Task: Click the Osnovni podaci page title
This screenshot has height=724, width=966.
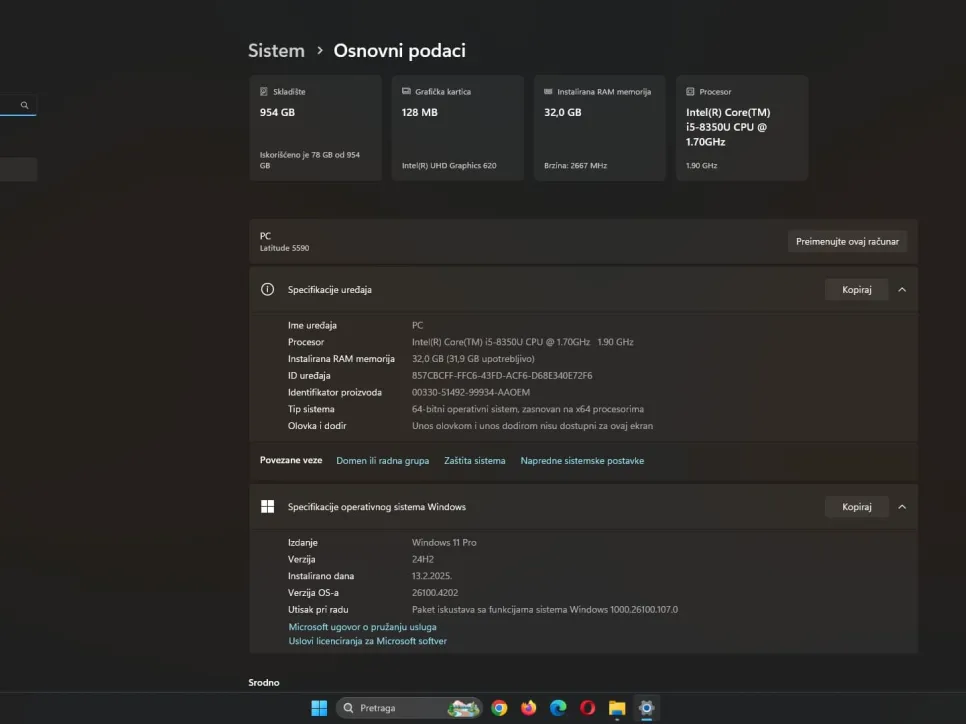Action: click(x=400, y=51)
